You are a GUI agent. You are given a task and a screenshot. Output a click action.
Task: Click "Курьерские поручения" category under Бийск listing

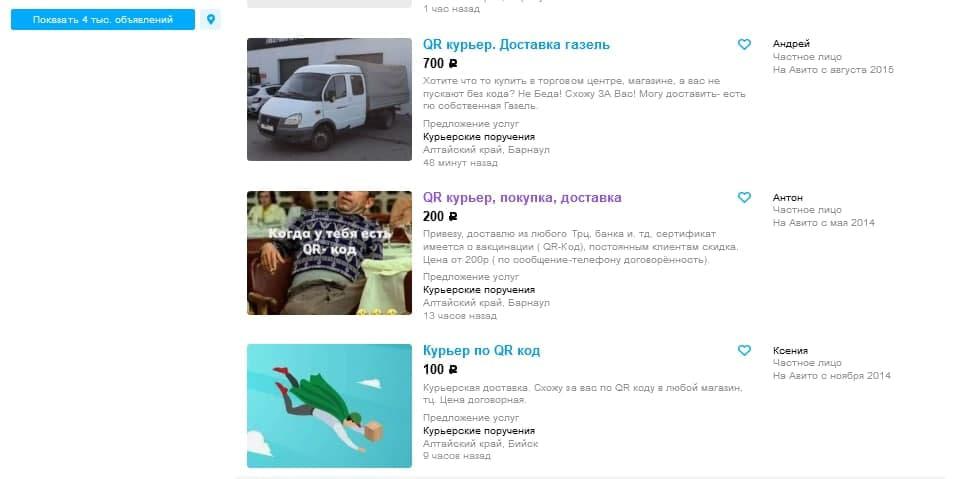[x=479, y=431]
